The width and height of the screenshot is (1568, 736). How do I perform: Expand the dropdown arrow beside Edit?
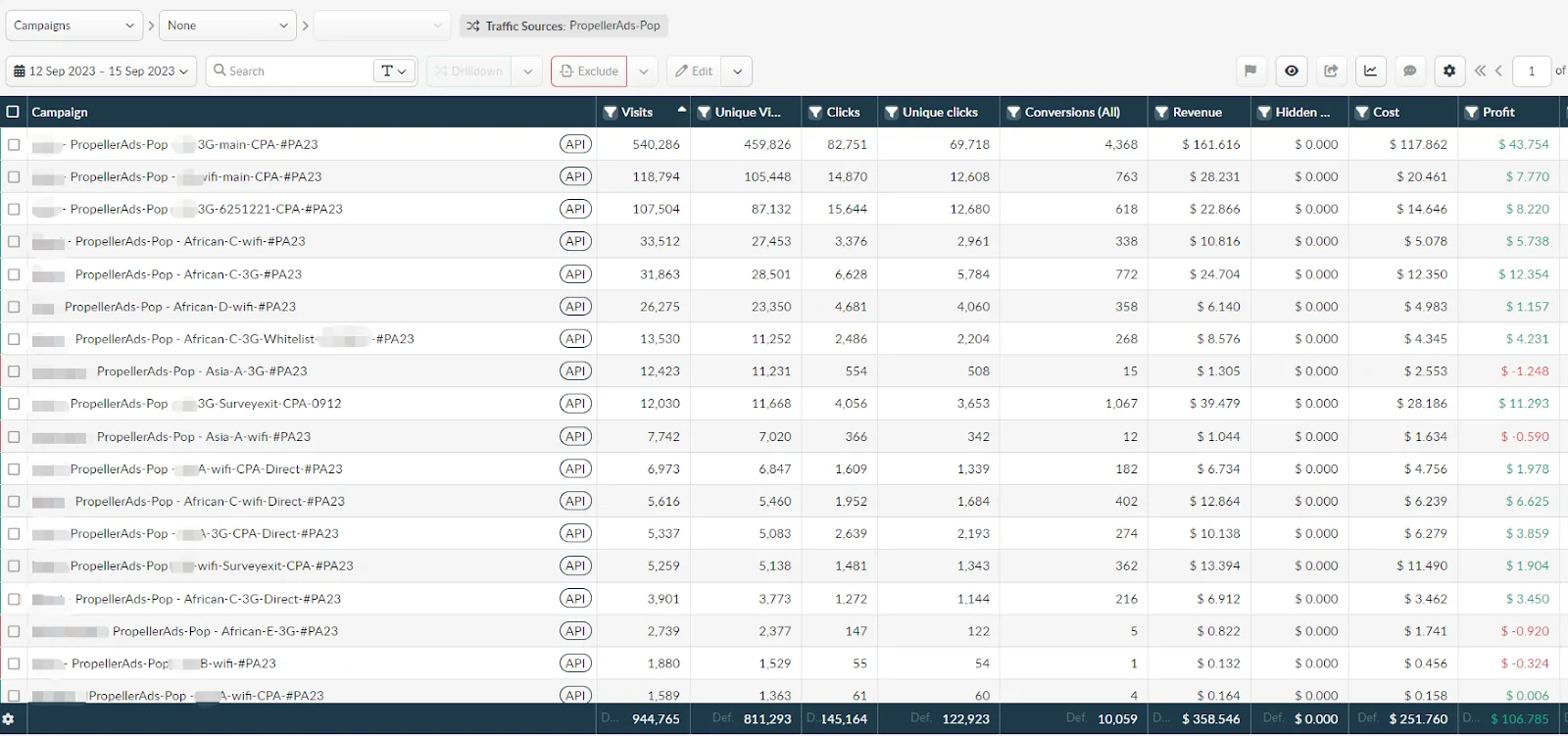pos(737,72)
